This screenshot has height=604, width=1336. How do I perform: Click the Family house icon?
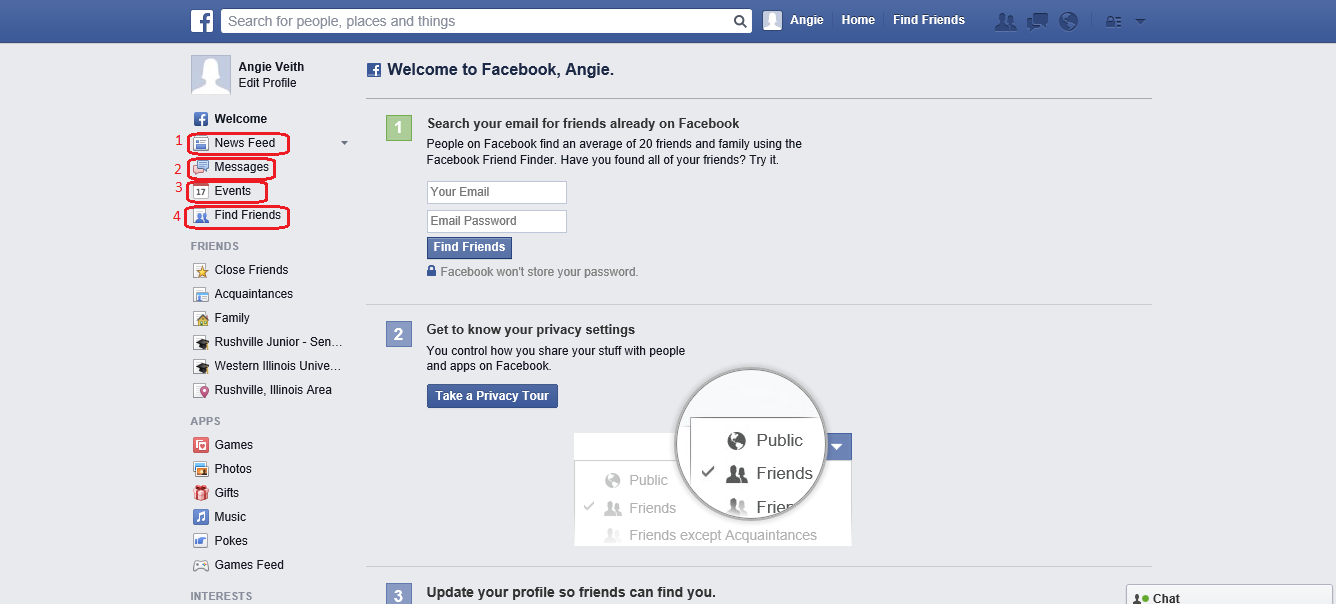pyautogui.click(x=201, y=318)
